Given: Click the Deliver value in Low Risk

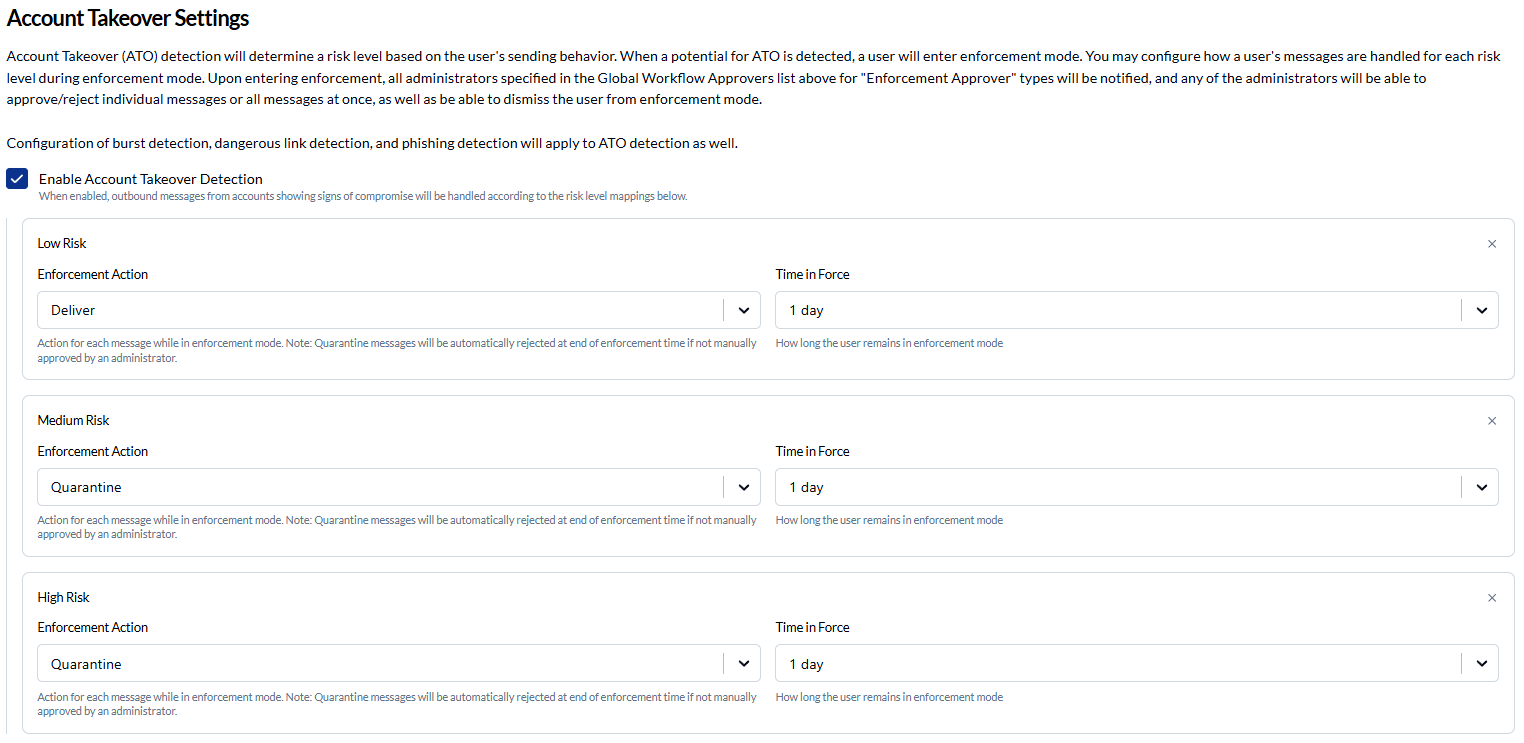Looking at the screenshot, I should pyautogui.click(x=73, y=310).
